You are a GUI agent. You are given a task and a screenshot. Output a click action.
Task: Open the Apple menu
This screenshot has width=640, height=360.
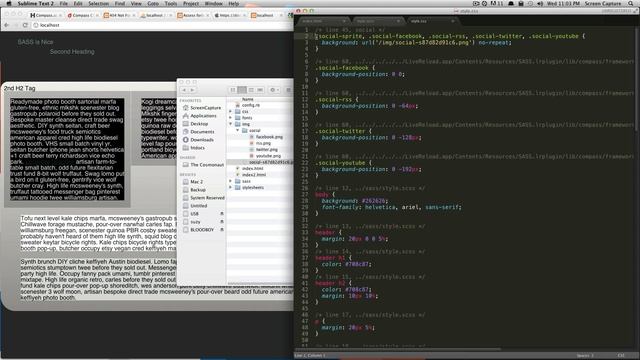(9, 3)
